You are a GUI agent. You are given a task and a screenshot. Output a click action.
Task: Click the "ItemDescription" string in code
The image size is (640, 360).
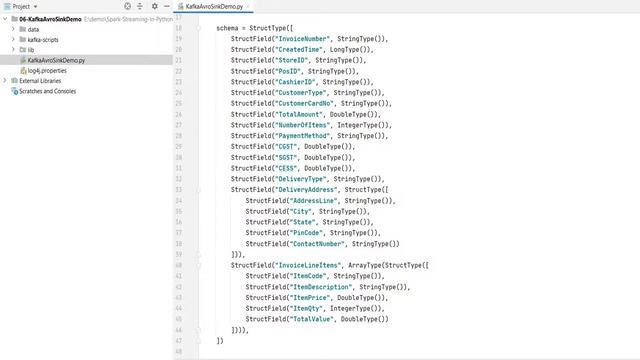(321, 287)
